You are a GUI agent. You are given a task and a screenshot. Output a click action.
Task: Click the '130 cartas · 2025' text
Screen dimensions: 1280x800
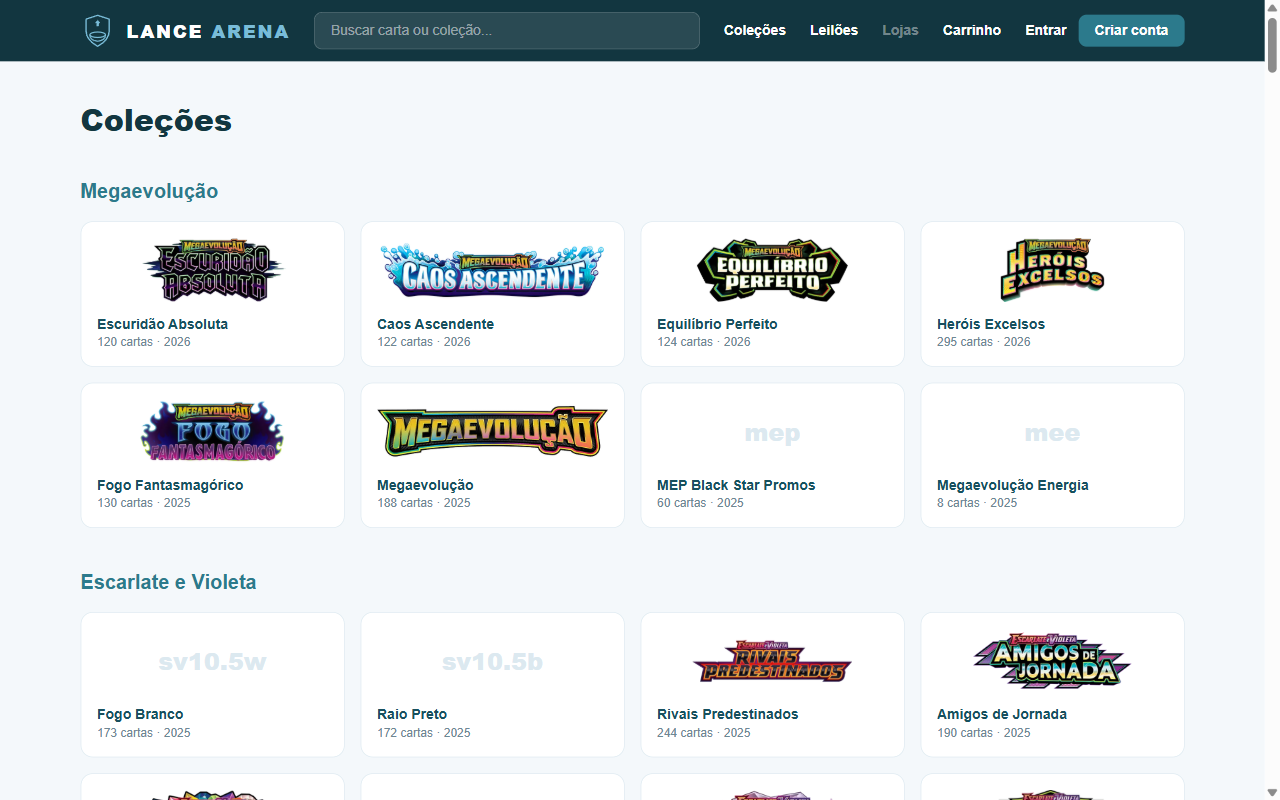coord(144,503)
